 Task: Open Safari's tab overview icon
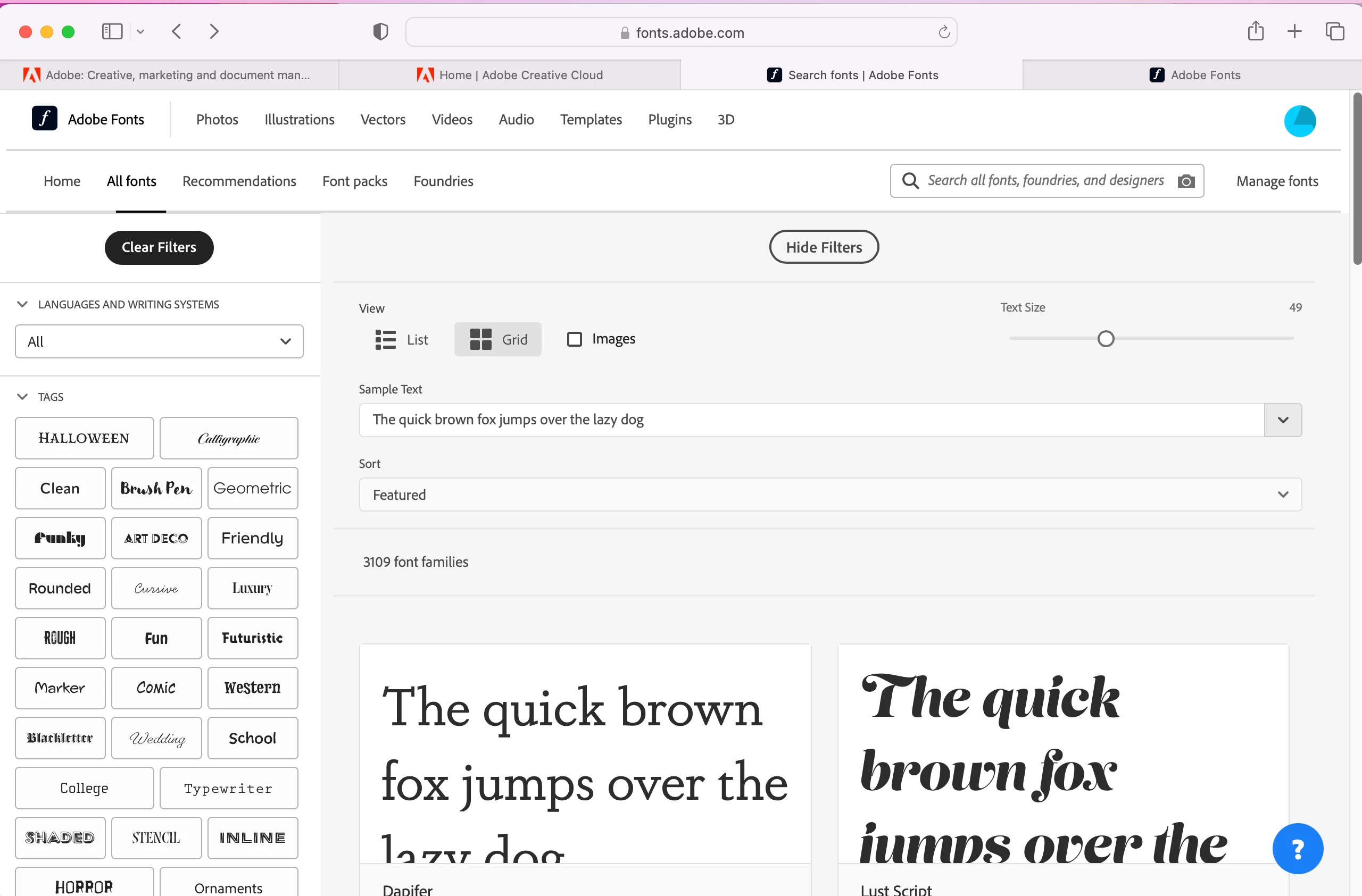click(1334, 31)
